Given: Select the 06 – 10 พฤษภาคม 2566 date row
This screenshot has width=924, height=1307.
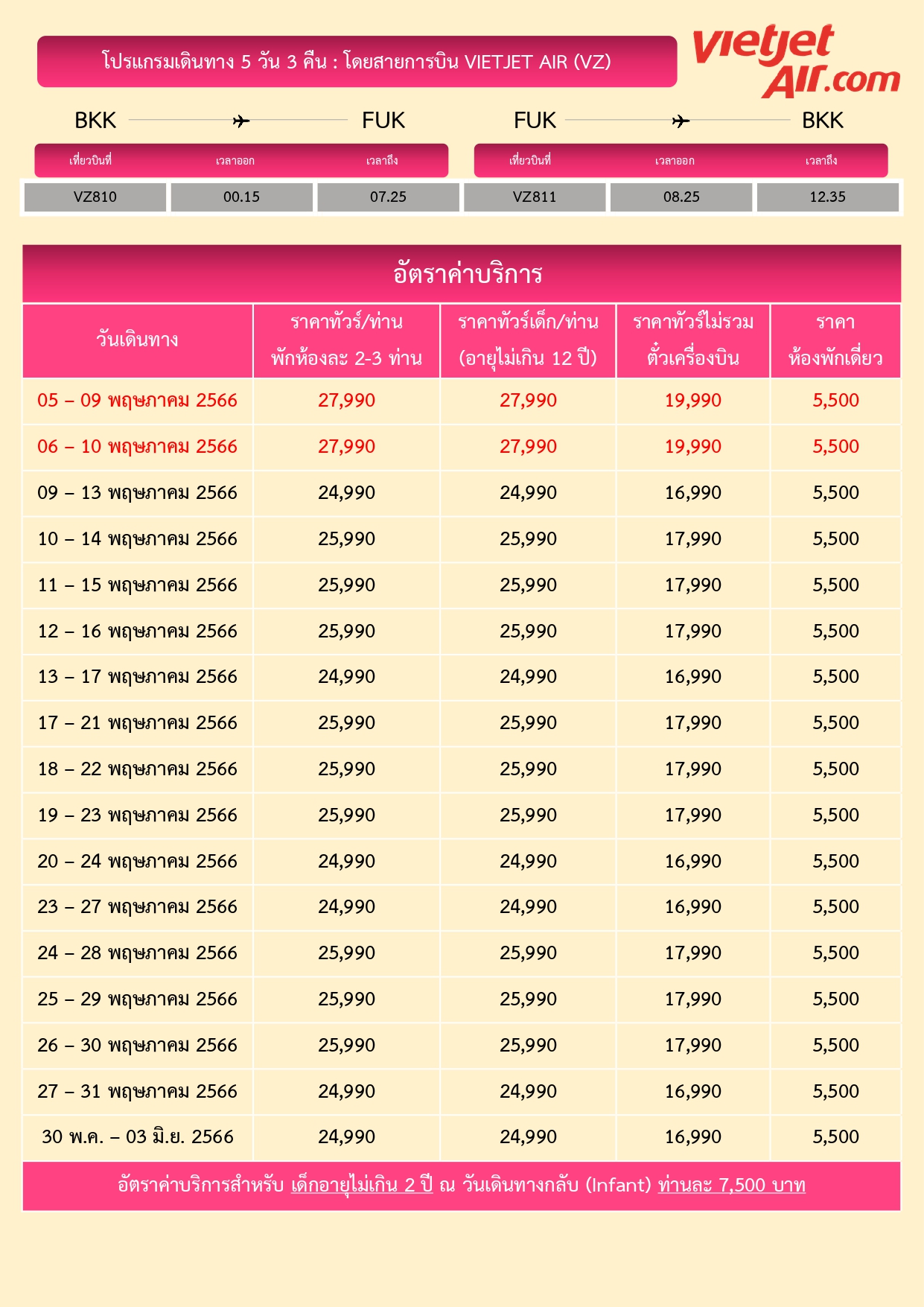Looking at the screenshot, I should pyautogui.click(x=462, y=447).
